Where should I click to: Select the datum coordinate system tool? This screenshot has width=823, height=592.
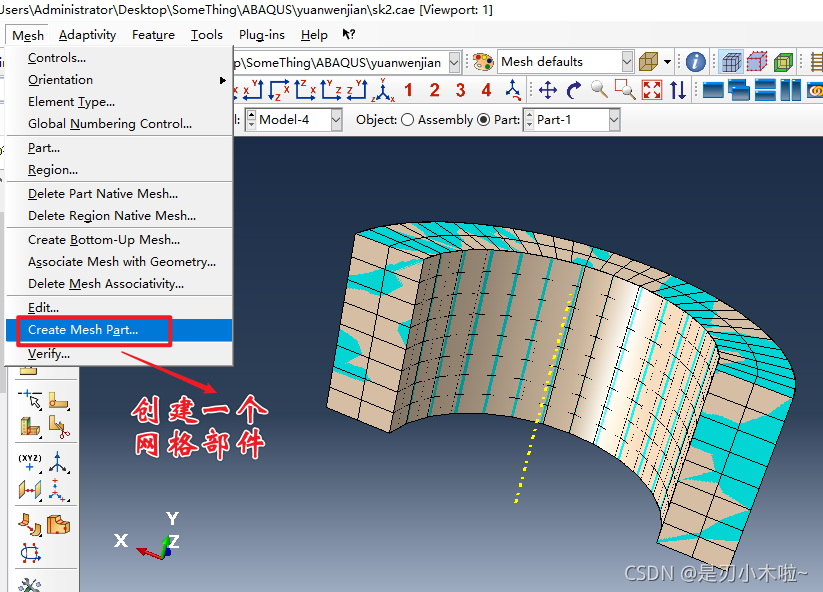tap(57, 490)
